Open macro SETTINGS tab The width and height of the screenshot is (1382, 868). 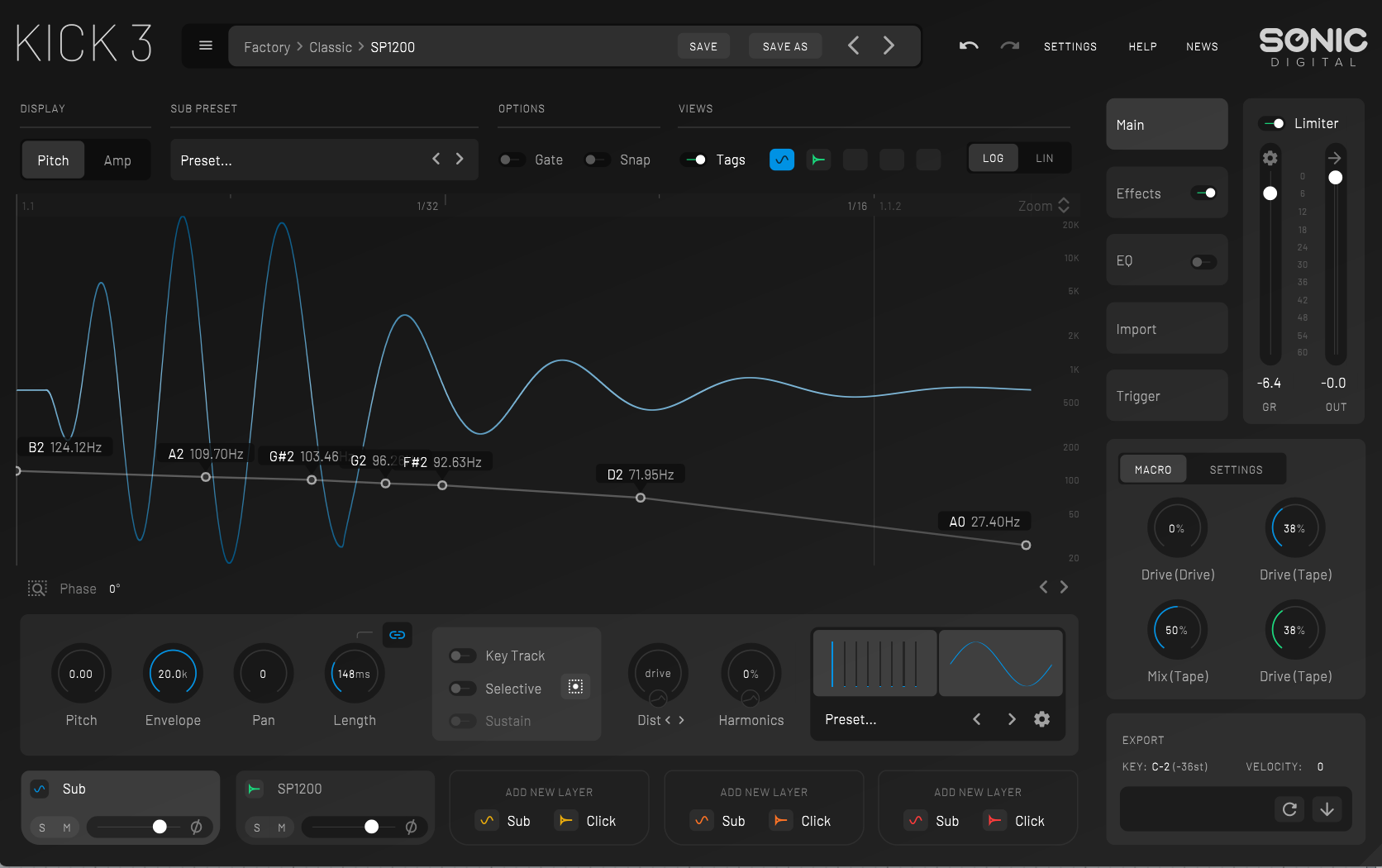[1237, 470]
